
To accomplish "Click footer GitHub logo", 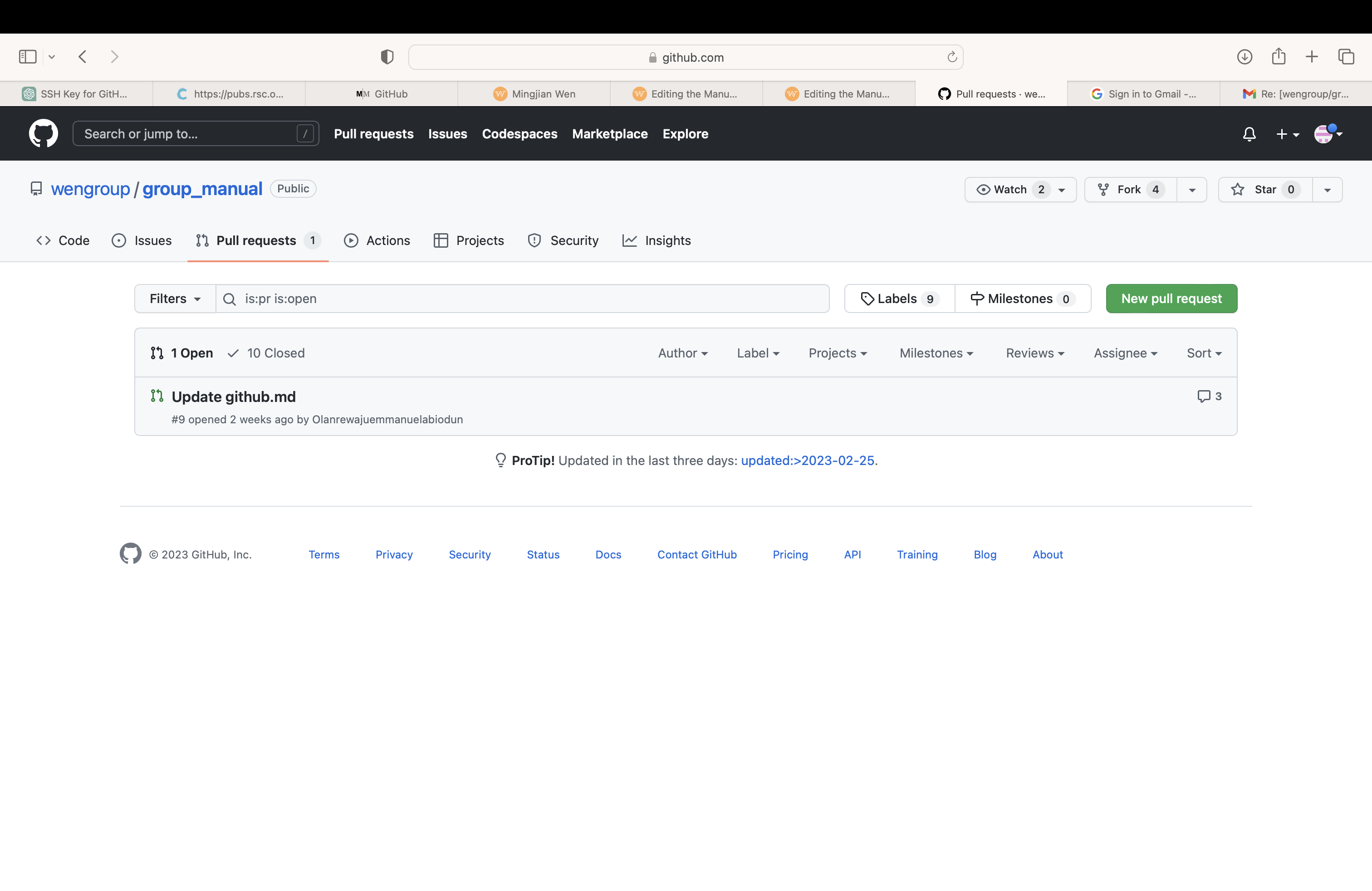I will [130, 553].
